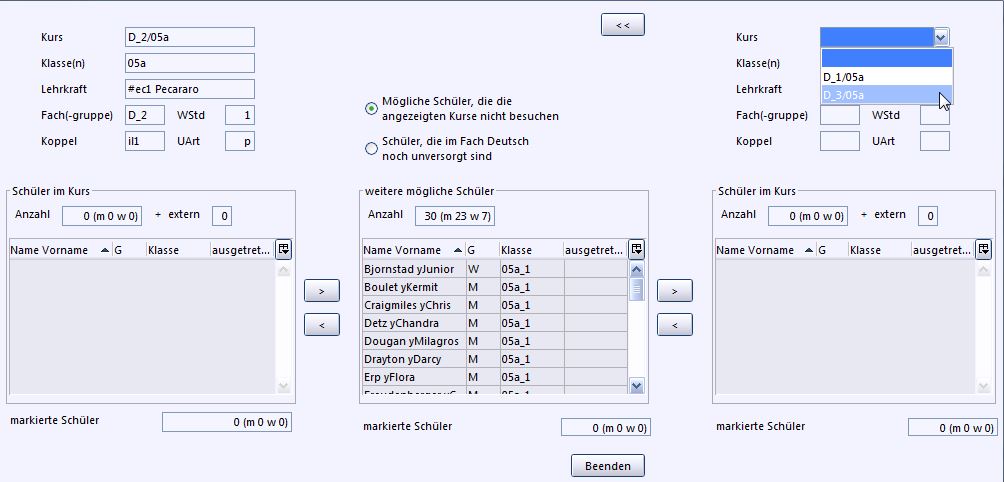
Task: Click right extern count field
Action: click(x=928, y=216)
